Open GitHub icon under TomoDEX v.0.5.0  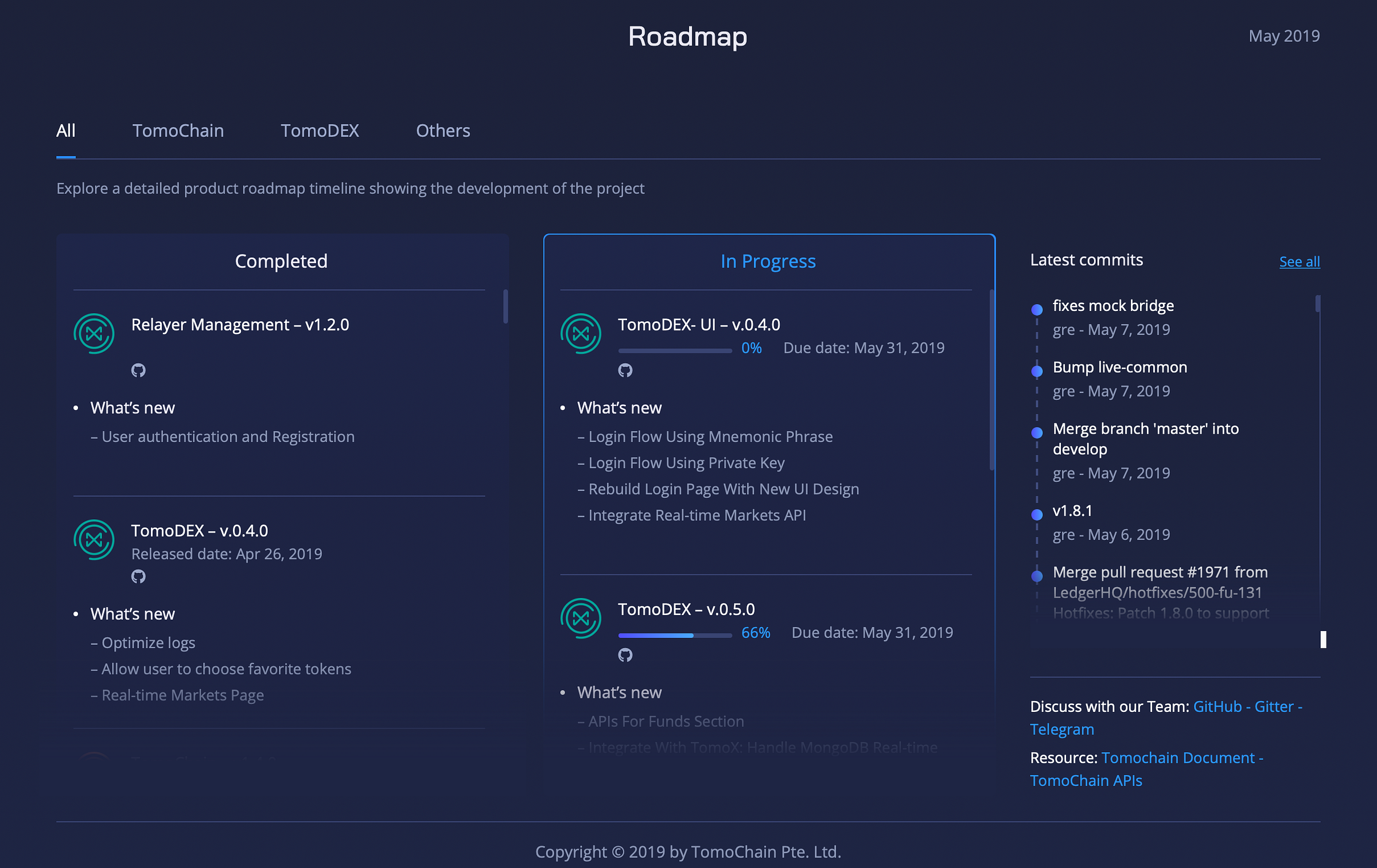[x=625, y=655]
